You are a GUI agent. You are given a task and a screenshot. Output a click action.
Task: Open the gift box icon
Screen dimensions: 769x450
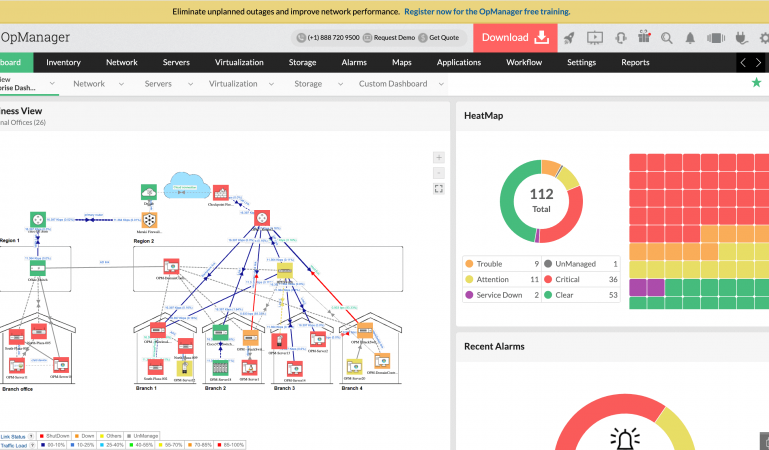coord(643,38)
